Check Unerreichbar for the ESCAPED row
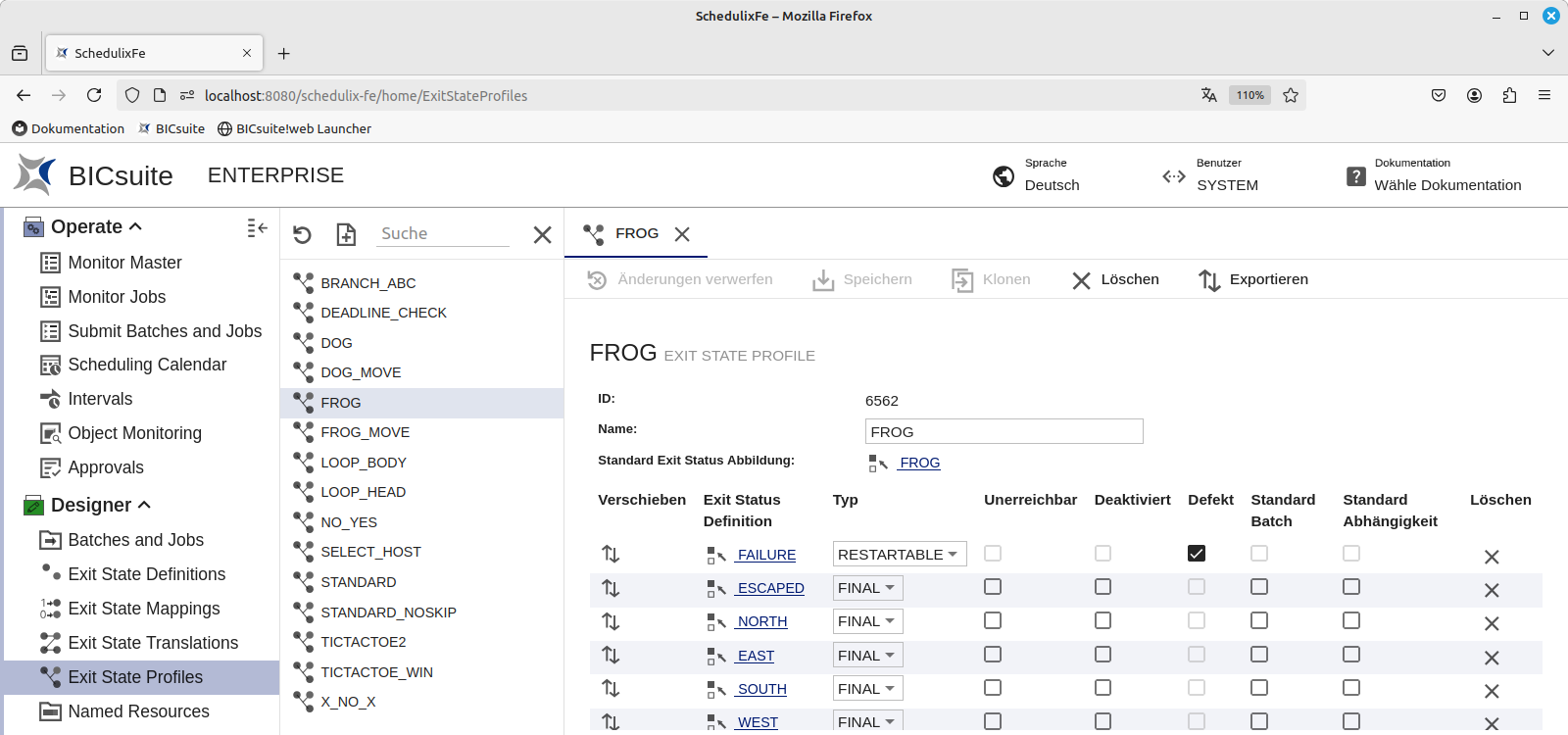Screen dimensions: 1568x735 pos(993,587)
